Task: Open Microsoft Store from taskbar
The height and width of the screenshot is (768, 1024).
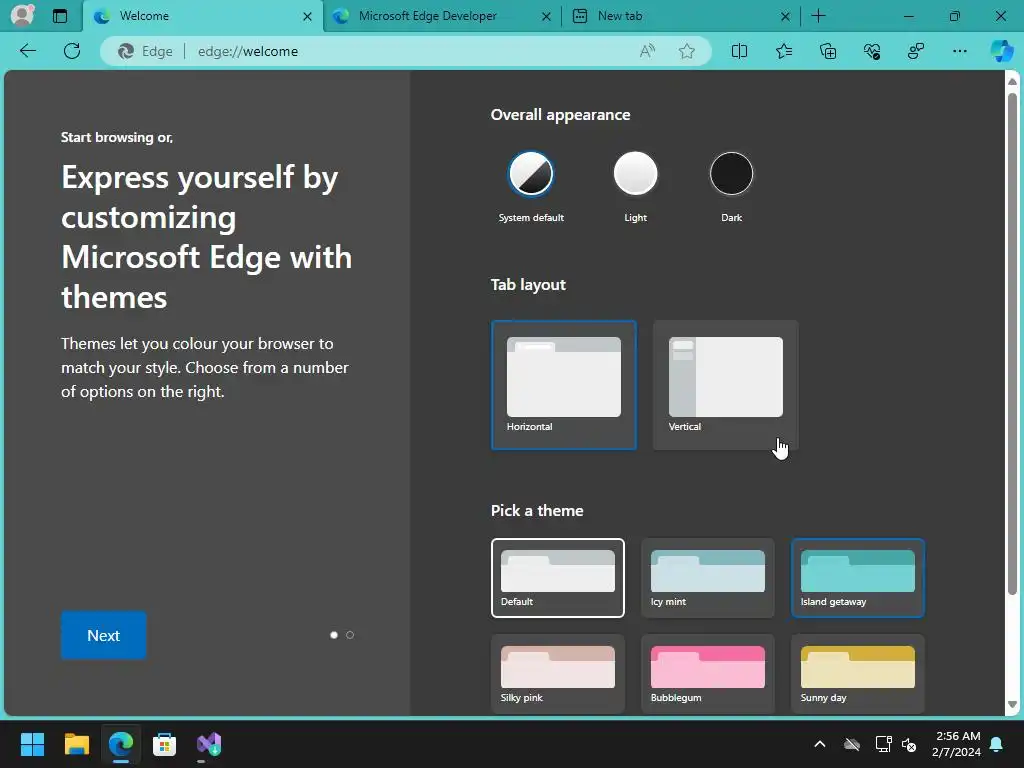Action: click(x=165, y=744)
